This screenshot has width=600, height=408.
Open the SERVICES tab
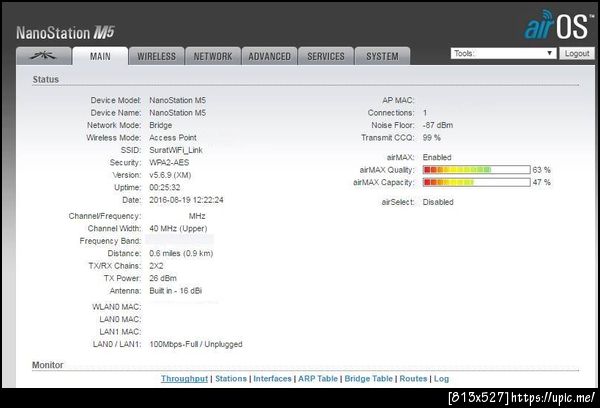[326, 56]
